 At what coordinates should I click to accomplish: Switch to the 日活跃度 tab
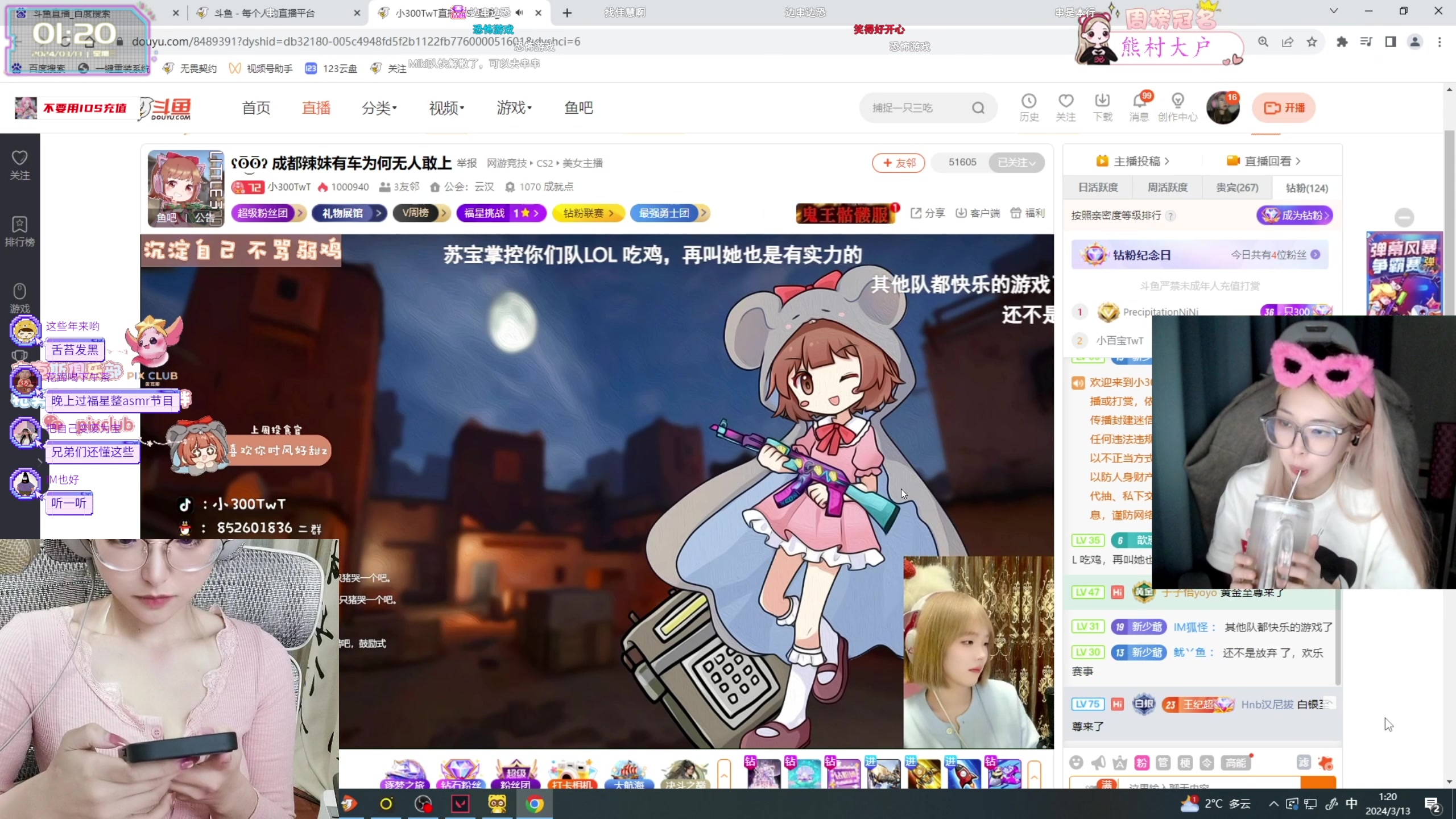point(1098,188)
